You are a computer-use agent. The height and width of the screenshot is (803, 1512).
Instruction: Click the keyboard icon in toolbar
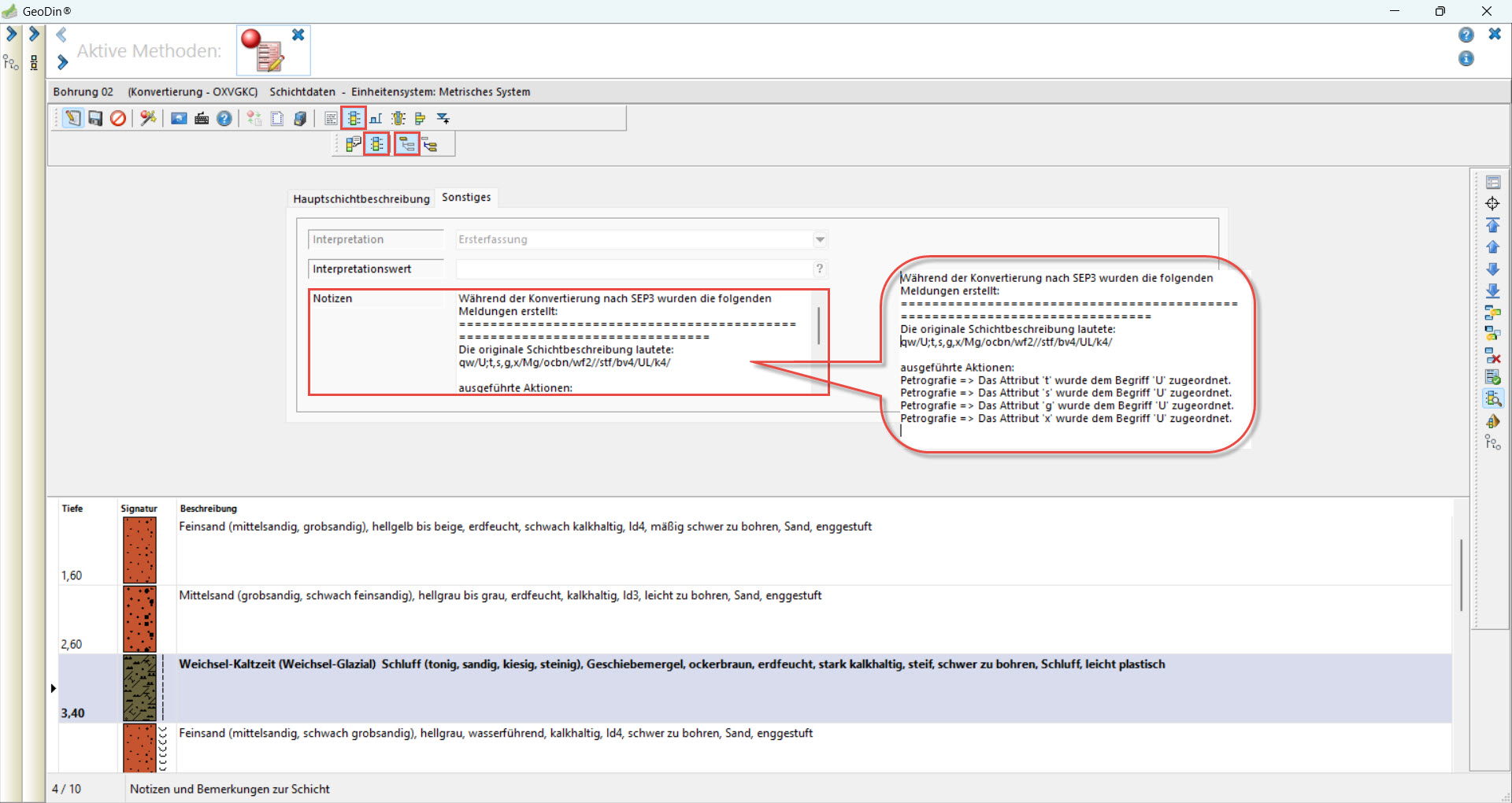tap(202, 118)
